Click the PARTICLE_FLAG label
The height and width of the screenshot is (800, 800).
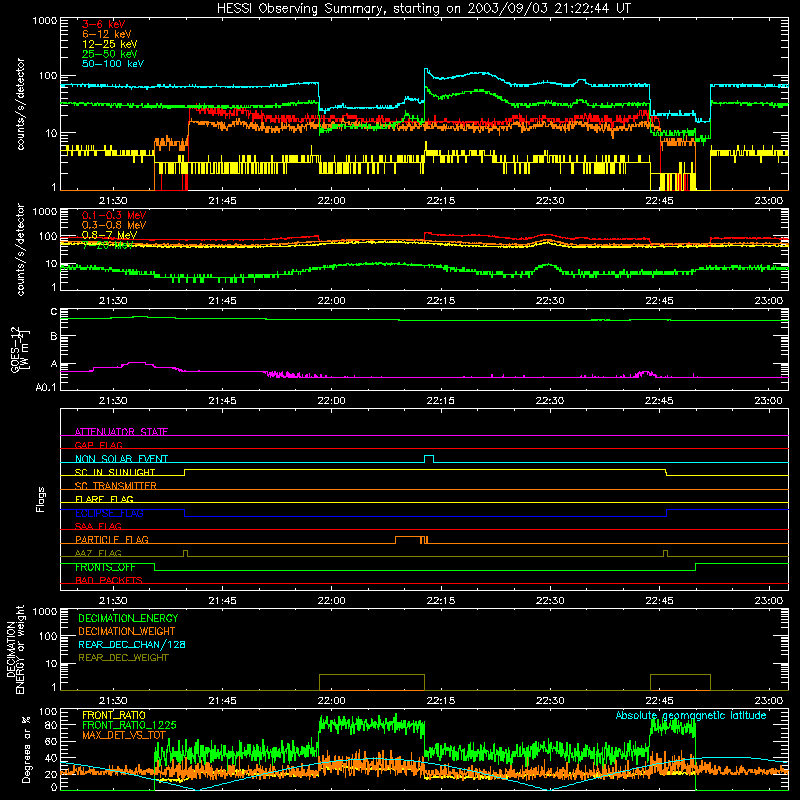(112, 539)
